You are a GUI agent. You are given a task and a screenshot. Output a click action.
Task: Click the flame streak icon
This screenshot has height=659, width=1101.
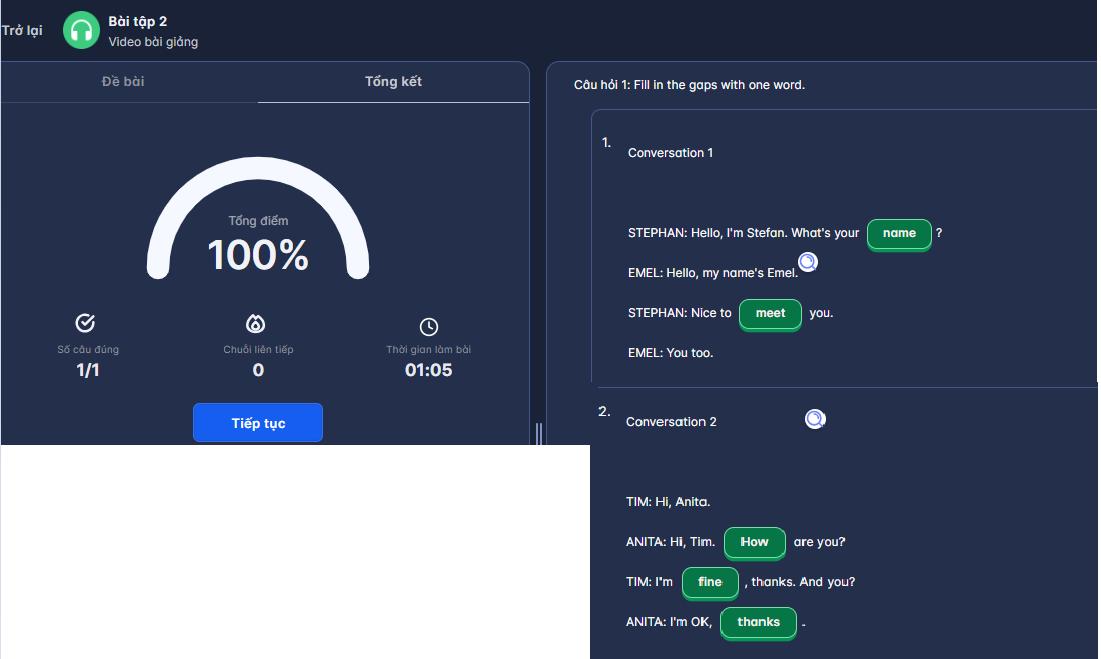coord(256,324)
